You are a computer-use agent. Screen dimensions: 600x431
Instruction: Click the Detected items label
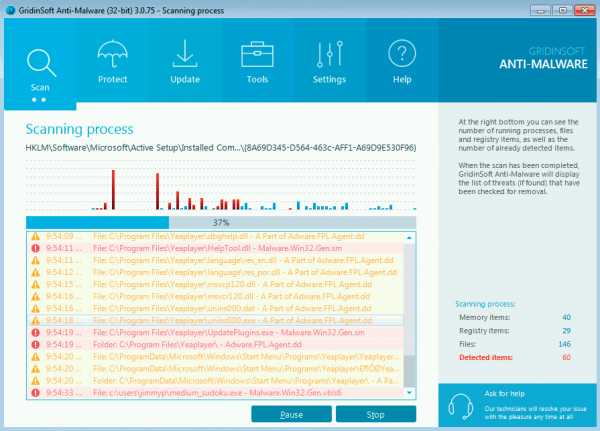[x=486, y=357]
